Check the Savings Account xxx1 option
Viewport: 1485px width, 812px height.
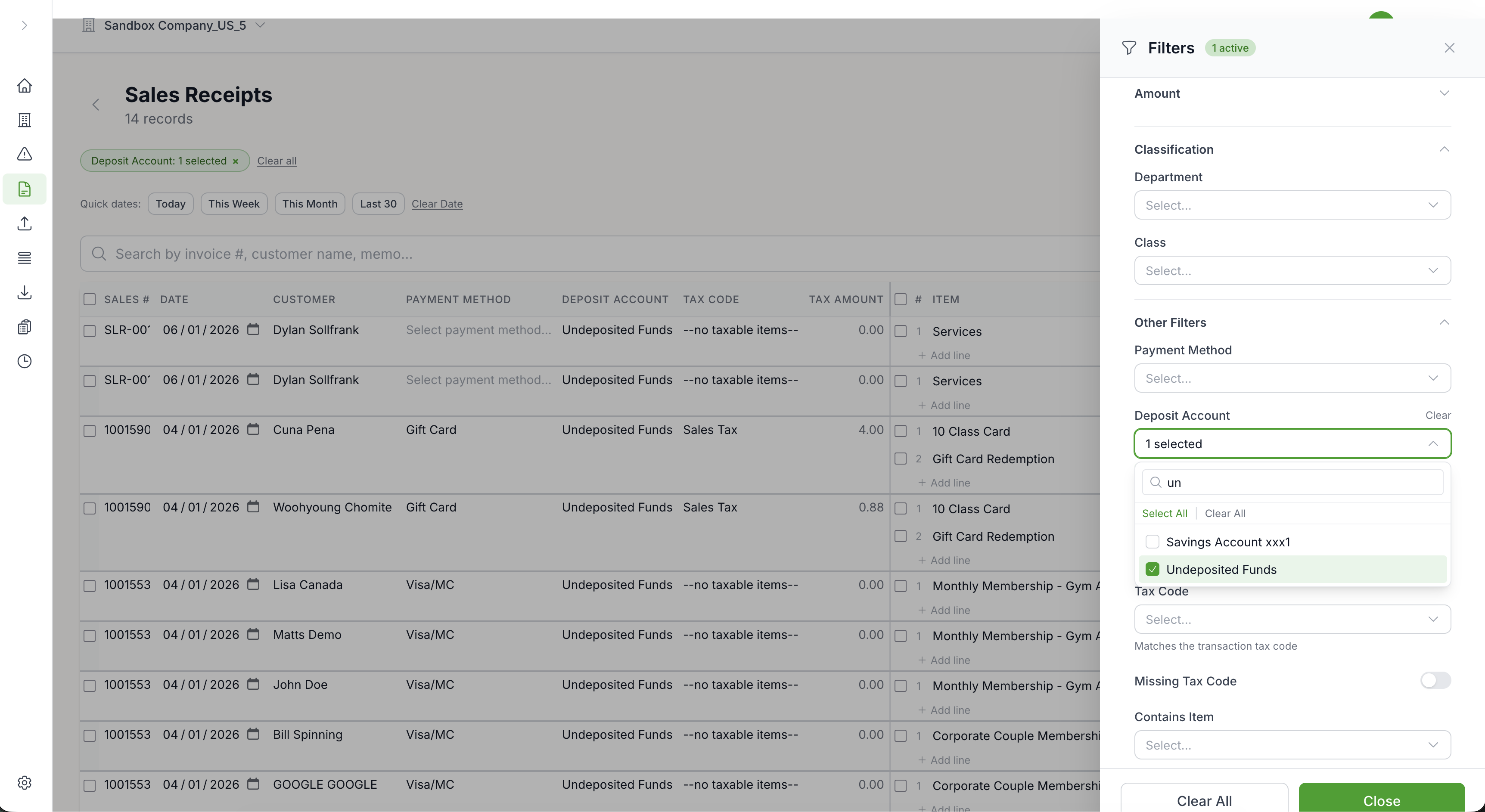pos(1153,542)
